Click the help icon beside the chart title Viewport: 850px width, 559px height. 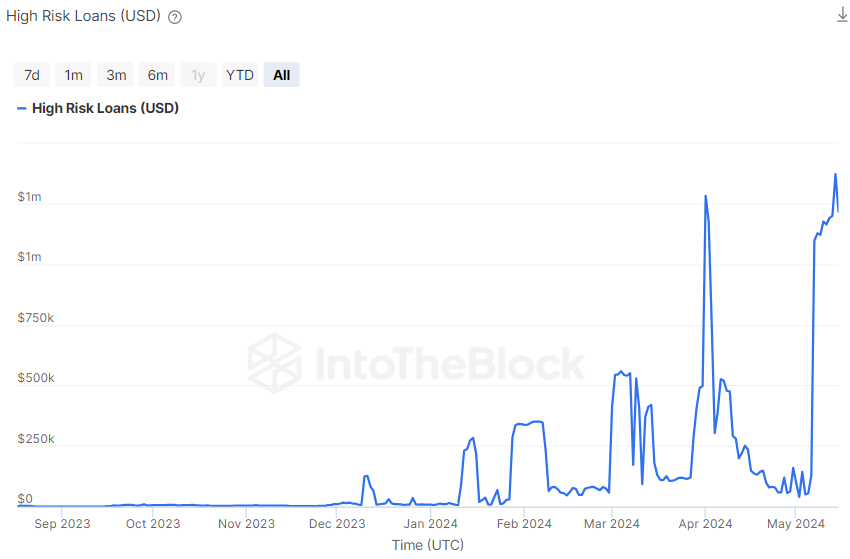(x=175, y=17)
